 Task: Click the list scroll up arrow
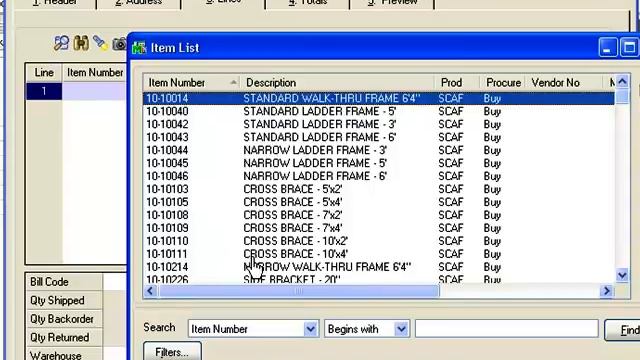tap(622, 82)
